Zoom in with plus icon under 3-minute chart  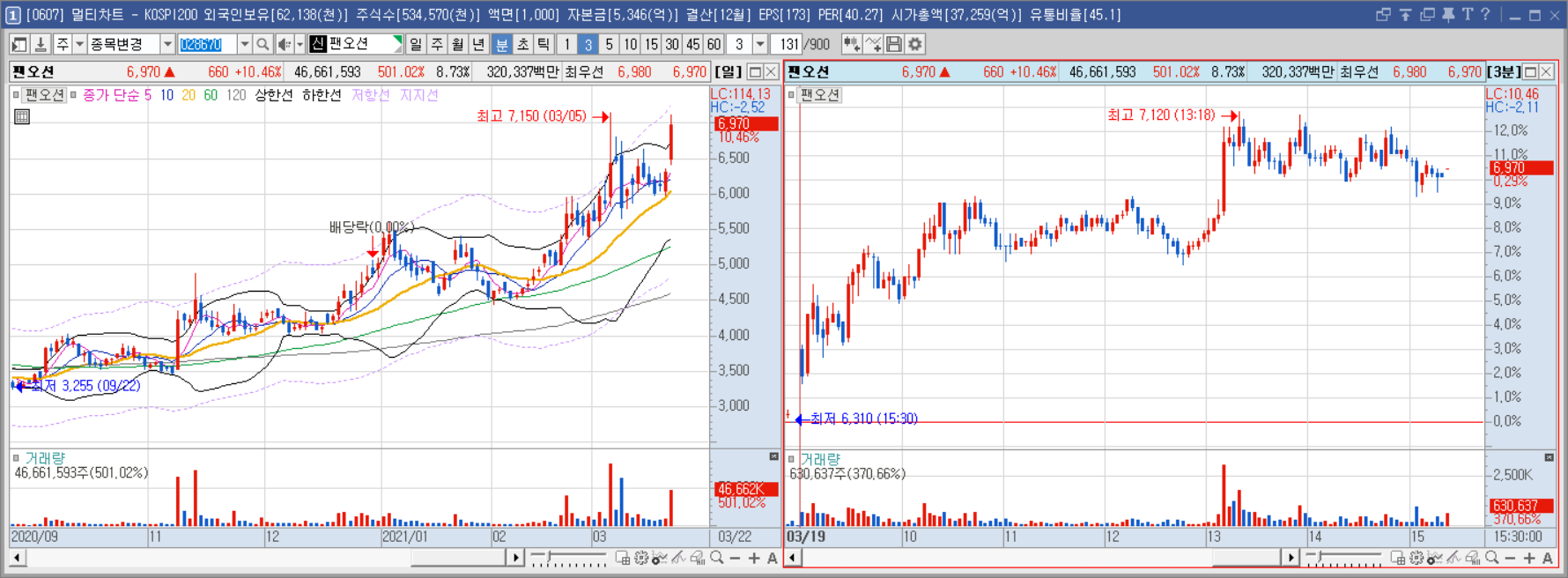click(x=1529, y=558)
